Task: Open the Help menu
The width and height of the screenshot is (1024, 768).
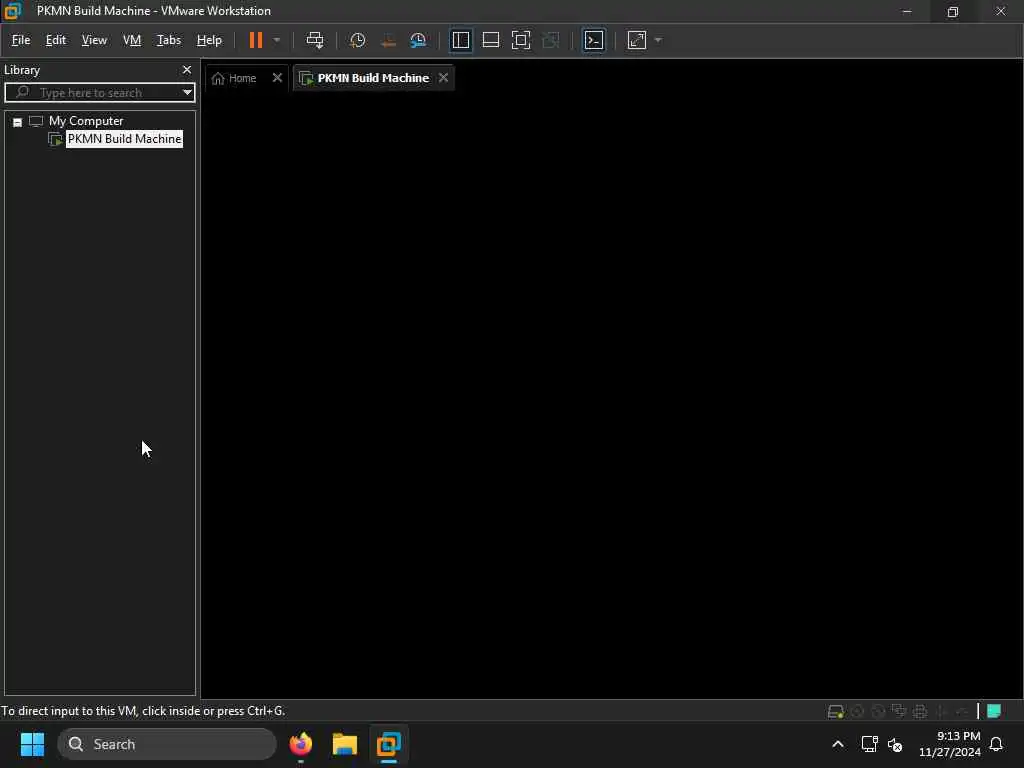Action: (x=209, y=40)
